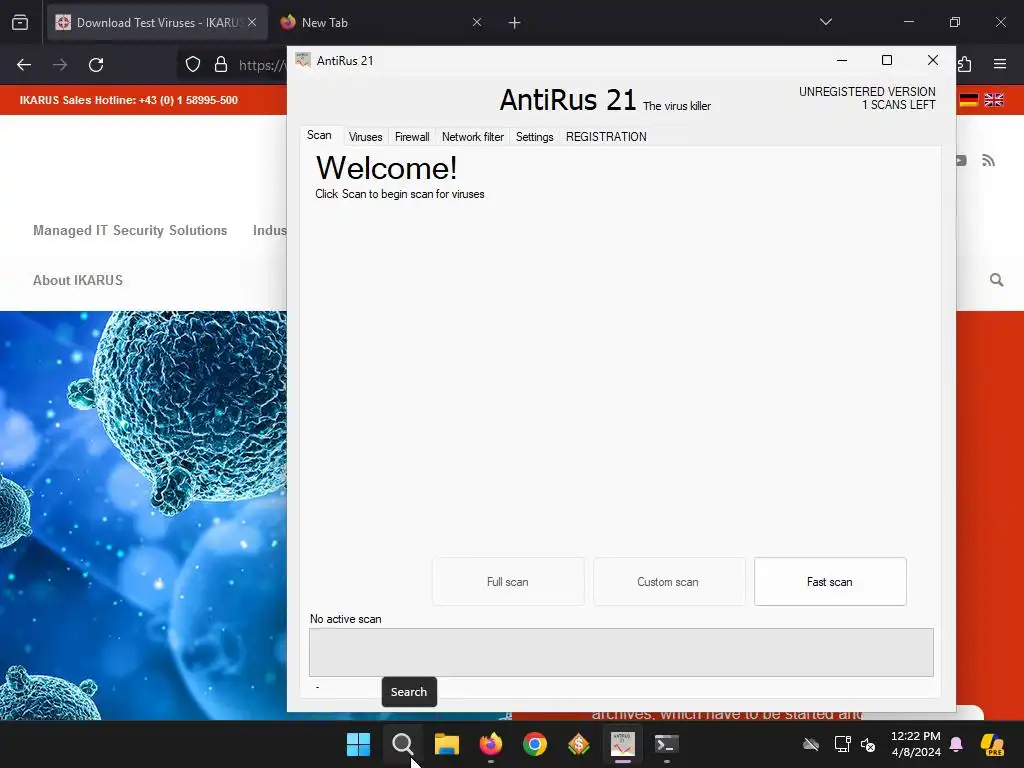Launch Google Chrome from the taskbar
1024x768 pixels.
point(535,744)
